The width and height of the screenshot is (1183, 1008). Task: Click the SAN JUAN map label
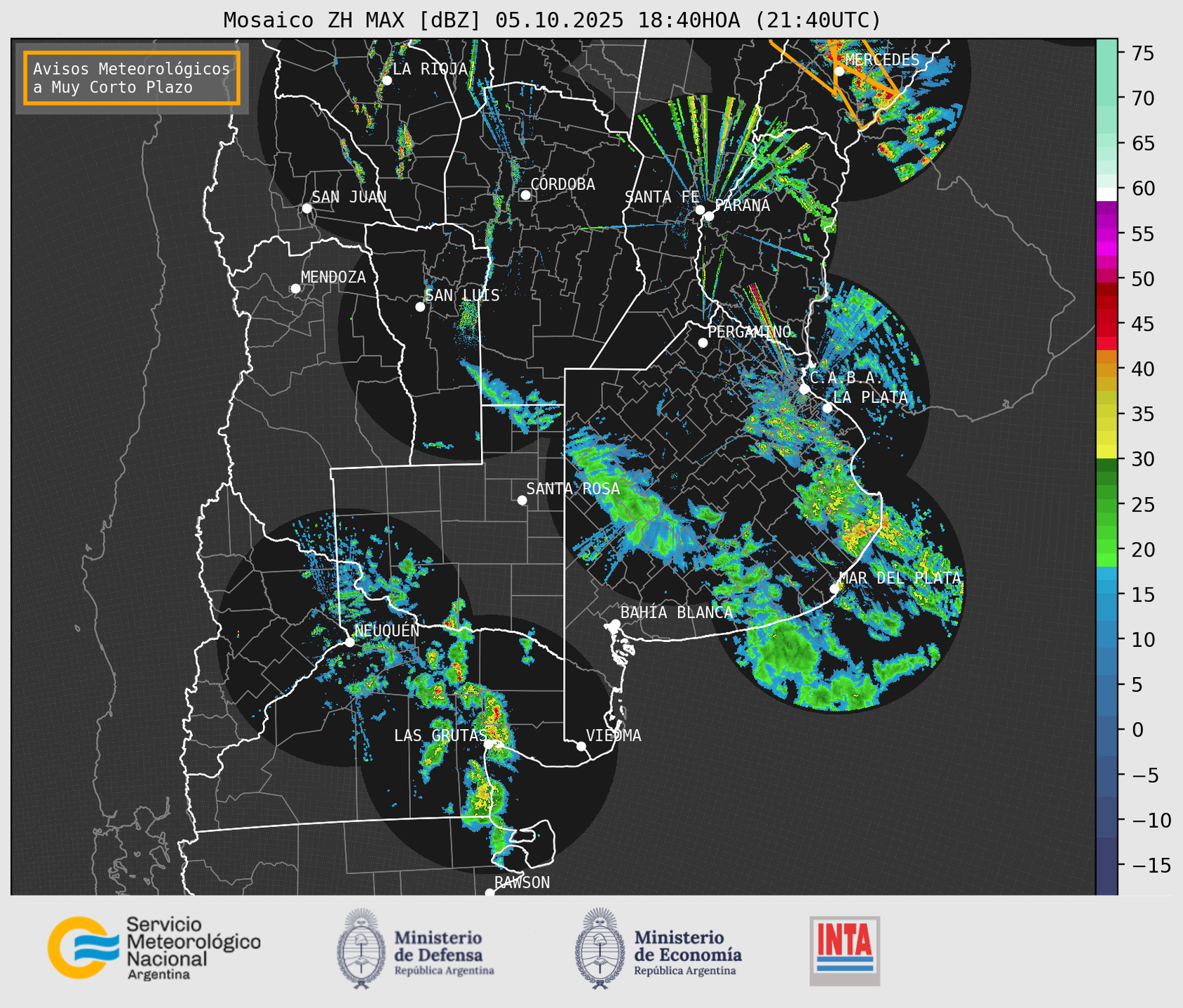point(349,197)
